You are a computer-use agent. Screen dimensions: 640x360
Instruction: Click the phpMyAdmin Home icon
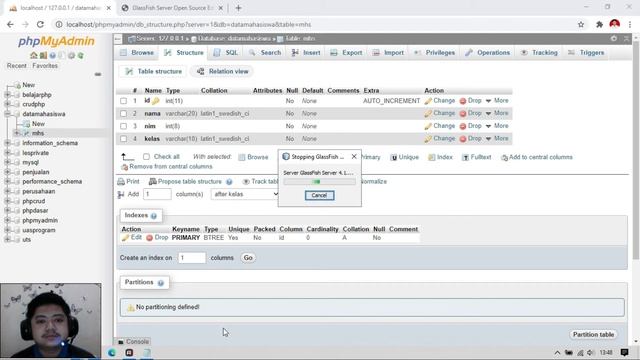coord(33,56)
